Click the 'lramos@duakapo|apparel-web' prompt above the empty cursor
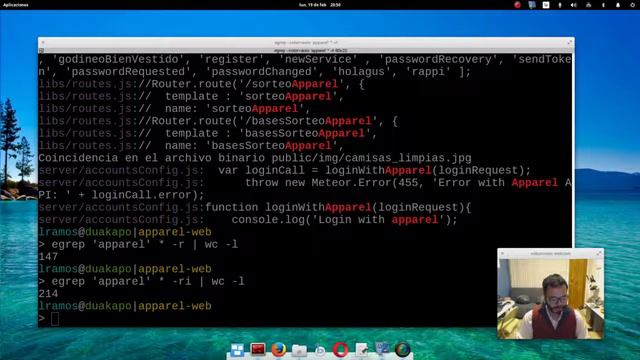The image size is (640, 360). click(125, 306)
